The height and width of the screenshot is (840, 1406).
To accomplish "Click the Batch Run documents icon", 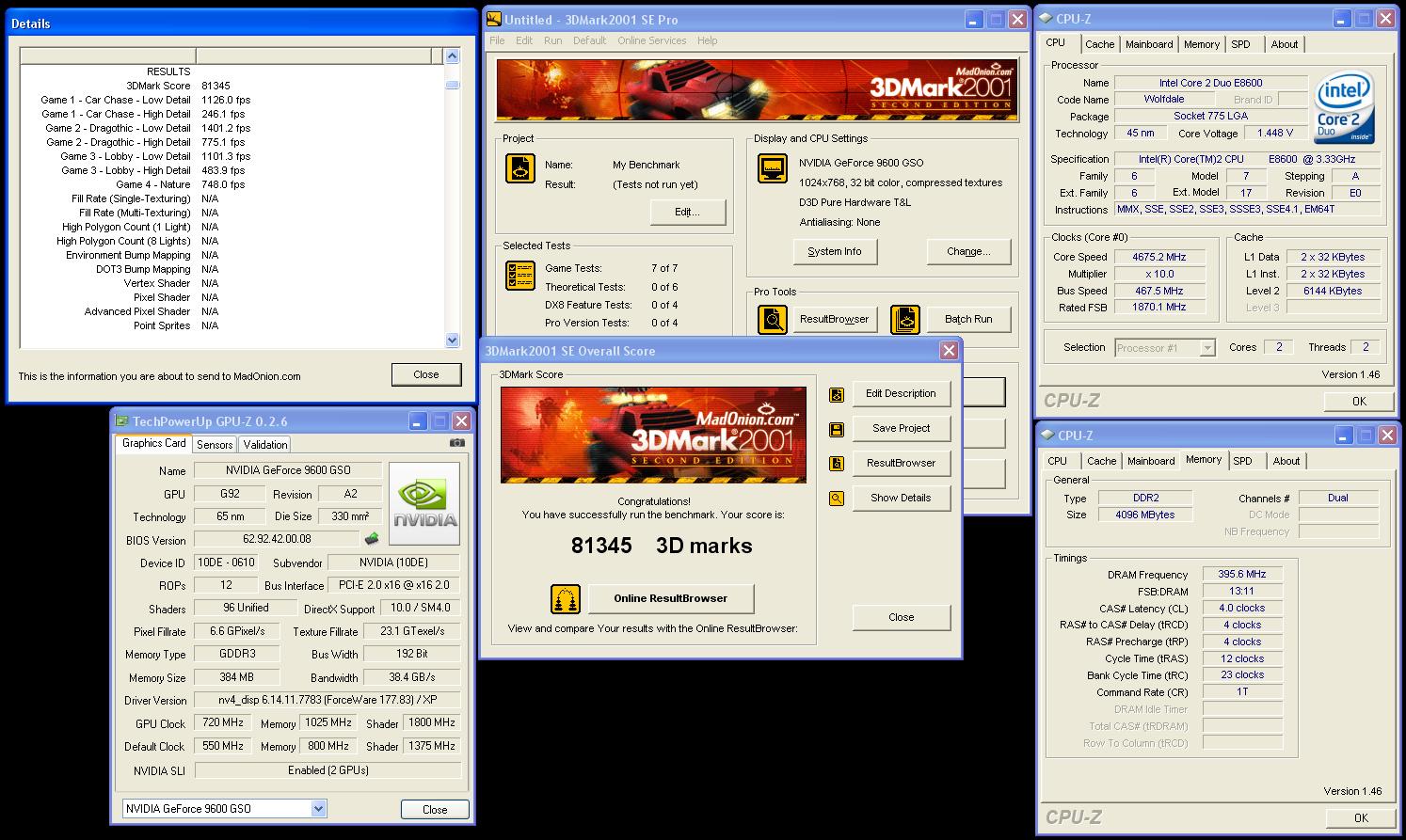I will pyautogui.click(x=905, y=320).
